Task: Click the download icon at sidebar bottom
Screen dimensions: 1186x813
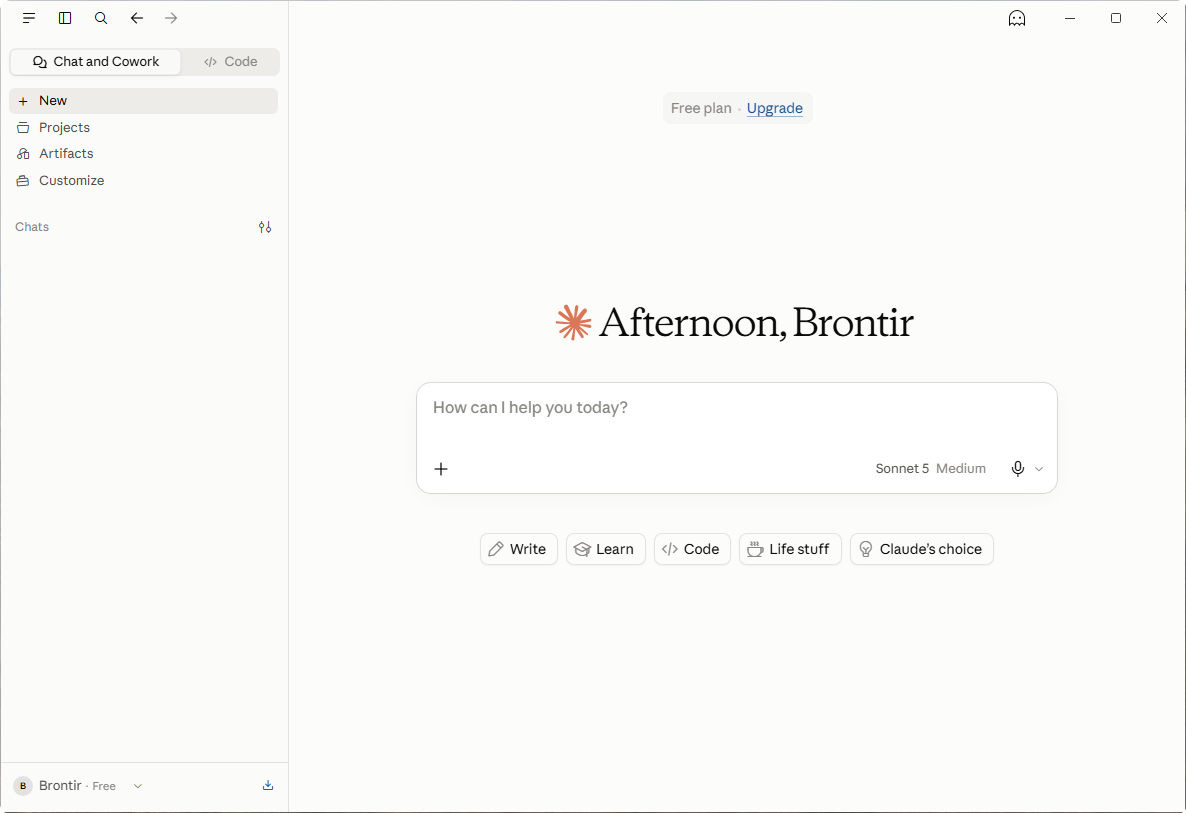Action: click(268, 786)
